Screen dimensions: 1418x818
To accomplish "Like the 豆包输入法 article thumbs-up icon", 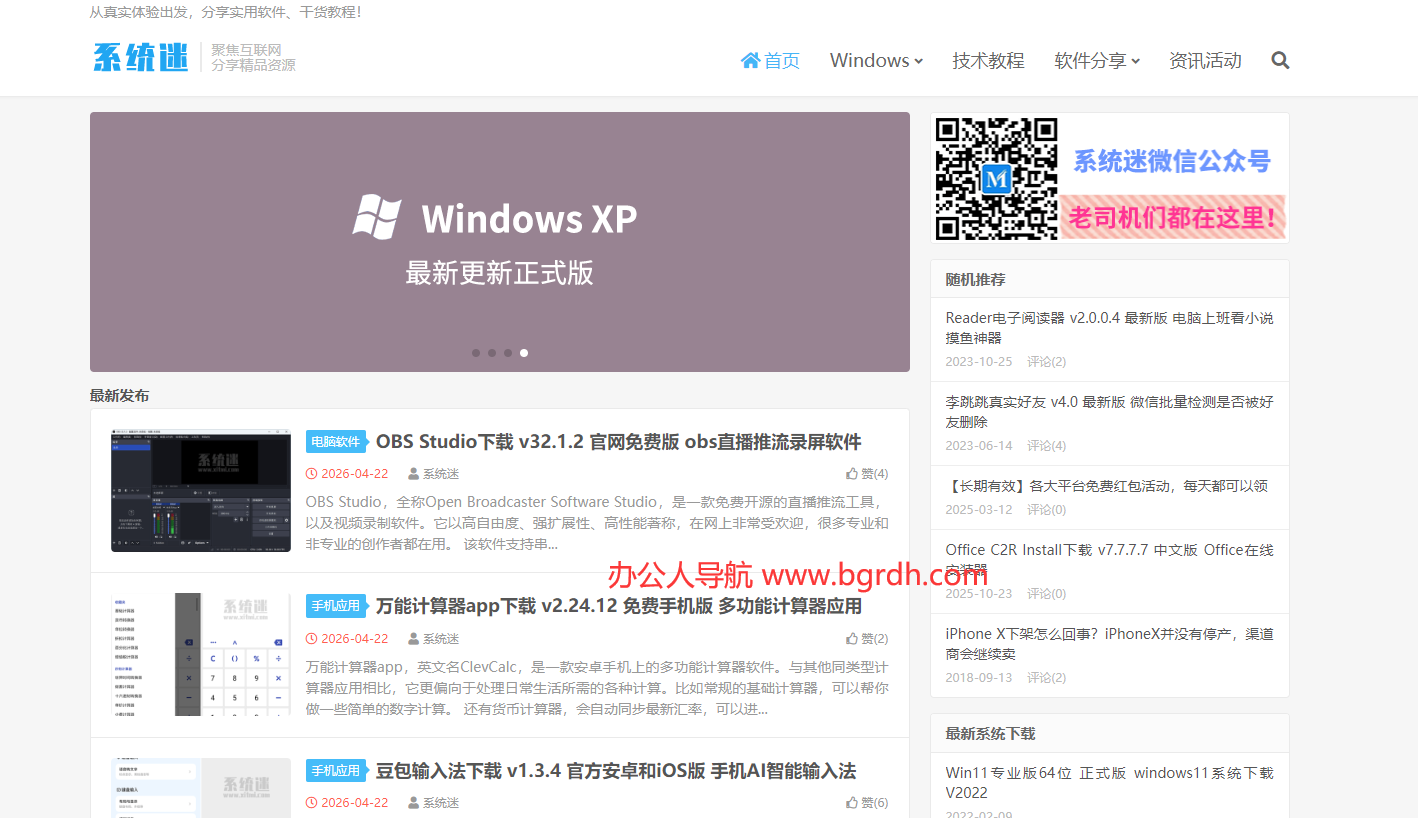I will [x=852, y=802].
